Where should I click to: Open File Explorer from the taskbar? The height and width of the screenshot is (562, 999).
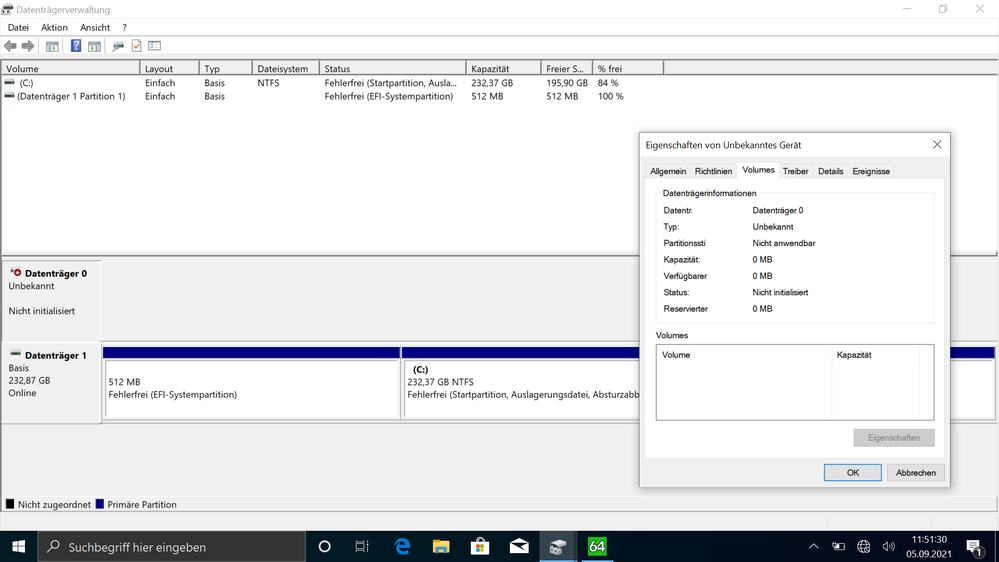pyautogui.click(x=441, y=546)
